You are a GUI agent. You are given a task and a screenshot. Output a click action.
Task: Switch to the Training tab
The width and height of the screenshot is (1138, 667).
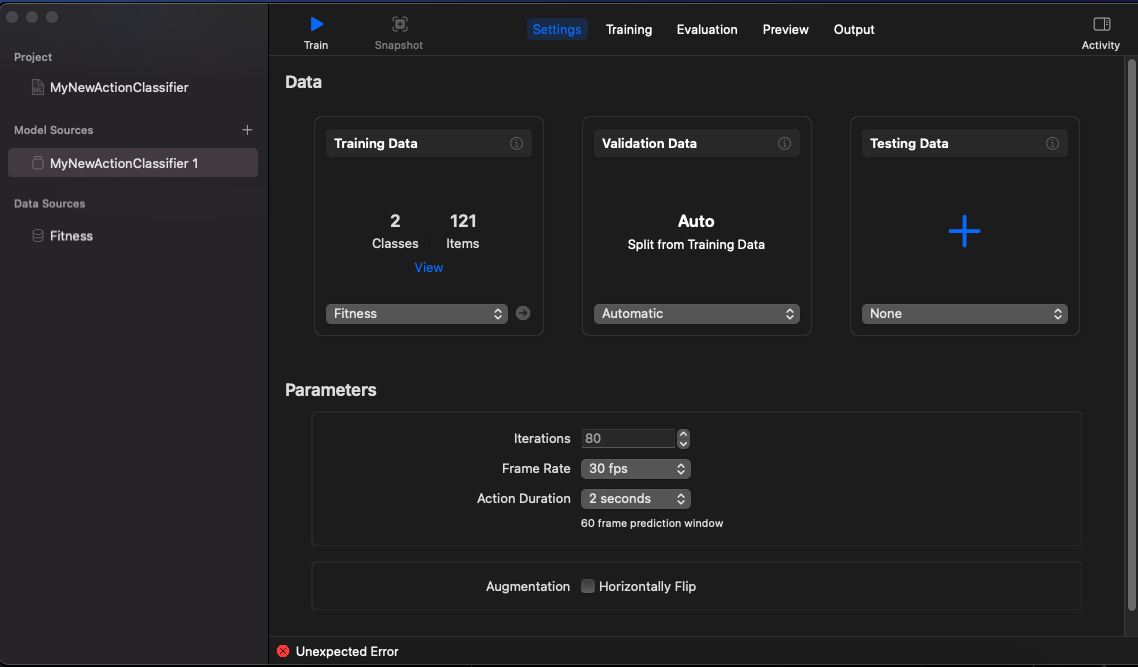tap(629, 30)
